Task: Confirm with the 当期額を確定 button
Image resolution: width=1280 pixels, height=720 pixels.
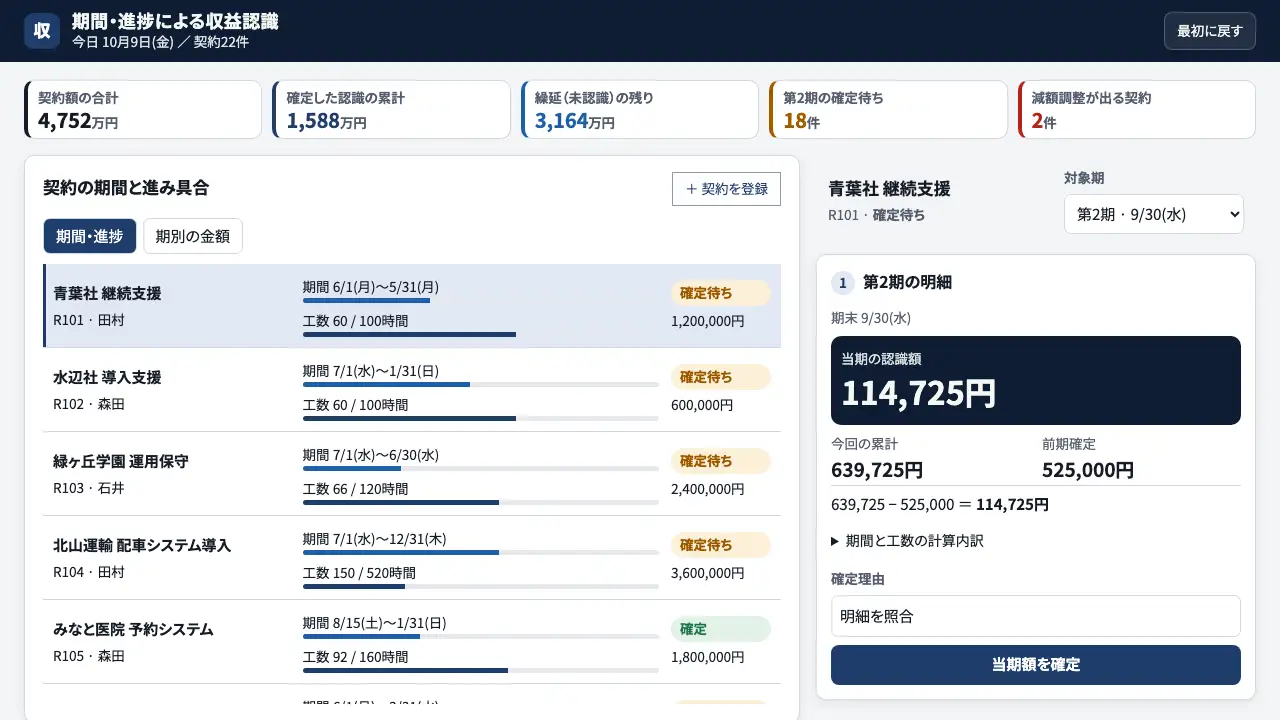Action: pyautogui.click(x=1036, y=665)
